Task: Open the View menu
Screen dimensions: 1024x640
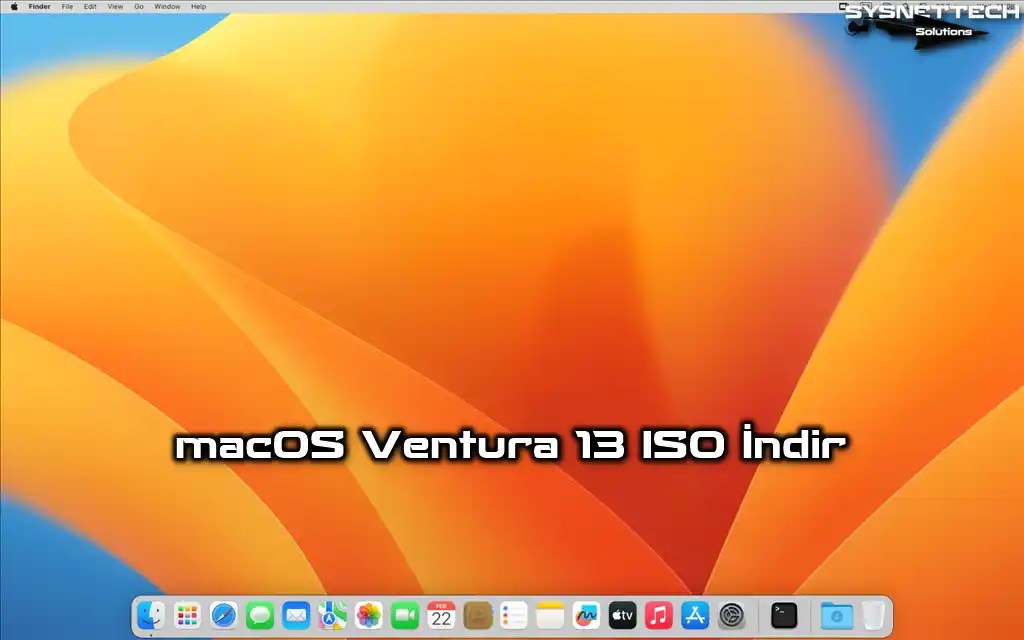Action: coord(115,7)
